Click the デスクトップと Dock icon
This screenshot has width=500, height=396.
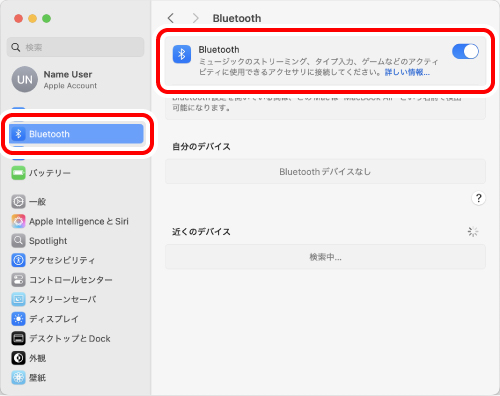point(18,338)
